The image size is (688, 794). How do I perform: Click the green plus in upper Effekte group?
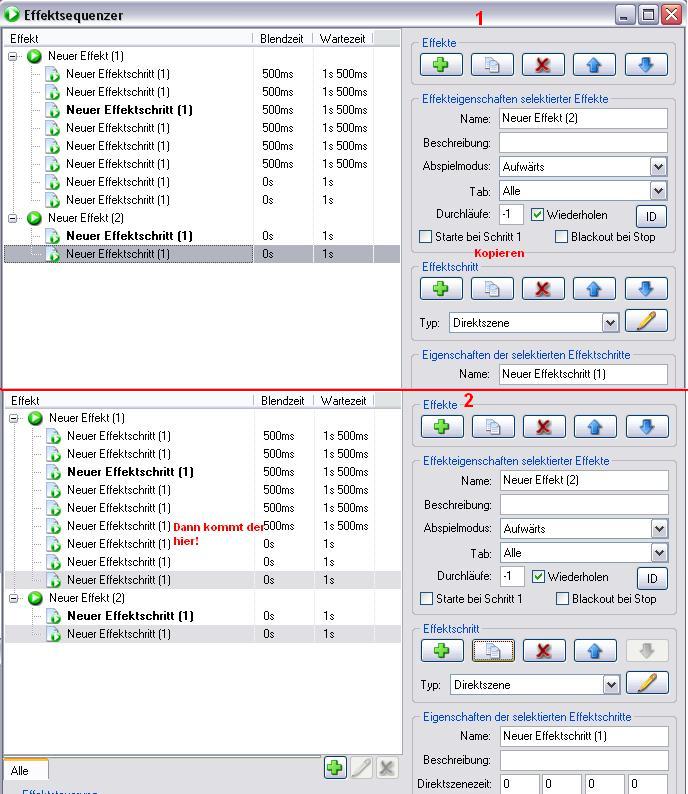(441, 65)
